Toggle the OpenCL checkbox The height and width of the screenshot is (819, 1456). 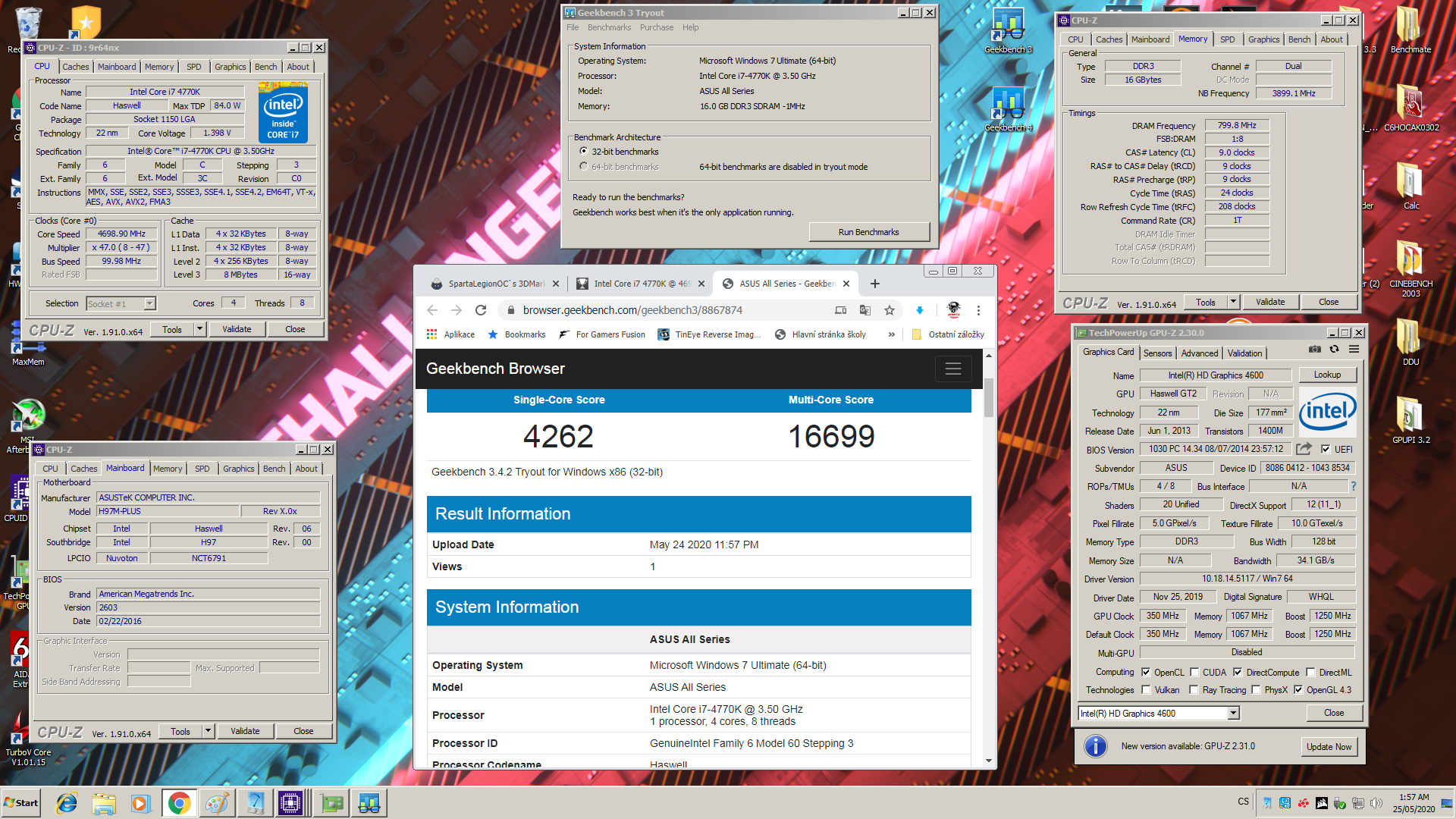(1146, 672)
